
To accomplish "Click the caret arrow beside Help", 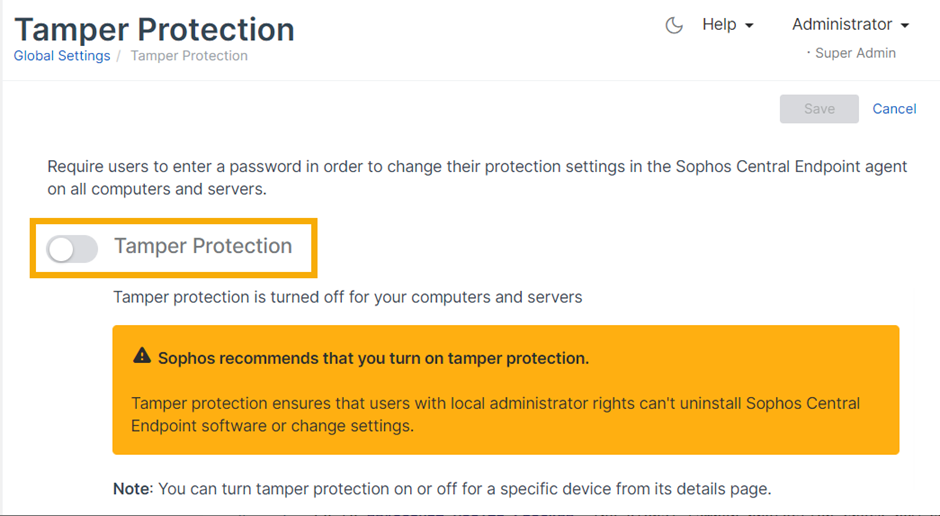I will coord(750,26).
